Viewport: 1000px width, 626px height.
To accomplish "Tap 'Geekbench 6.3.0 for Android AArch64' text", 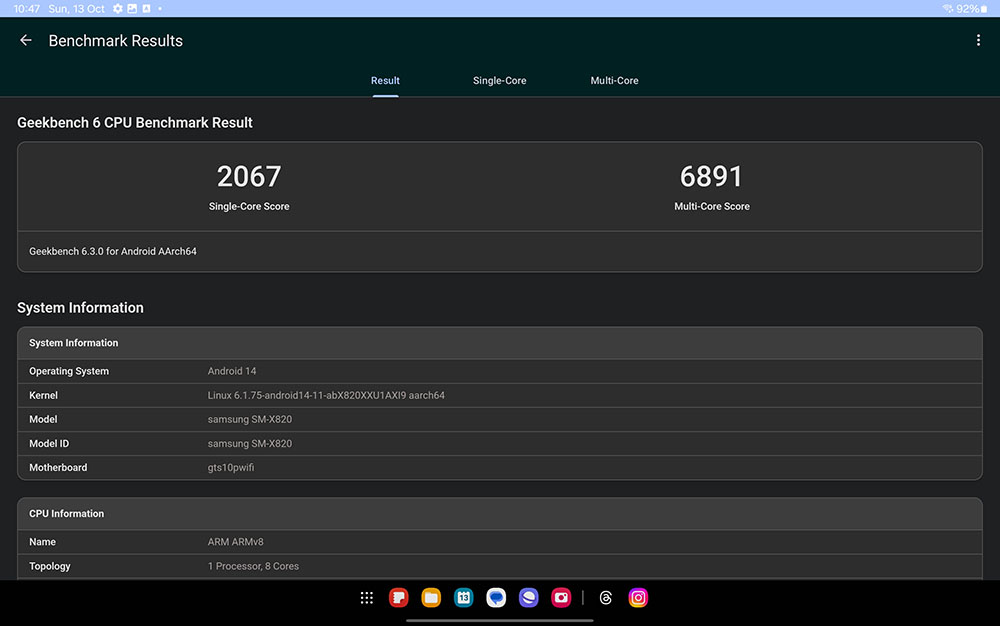I will pos(113,252).
